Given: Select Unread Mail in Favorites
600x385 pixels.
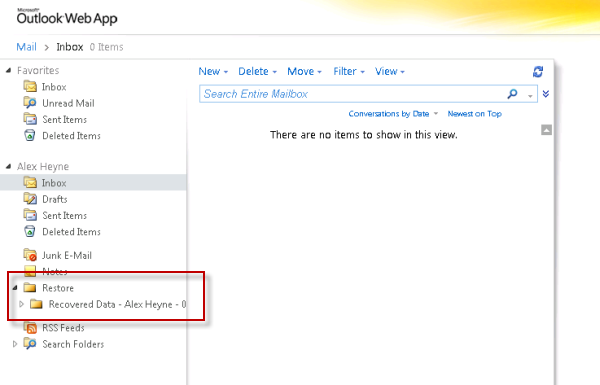Looking at the screenshot, I should pyautogui.click(x=68, y=103).
